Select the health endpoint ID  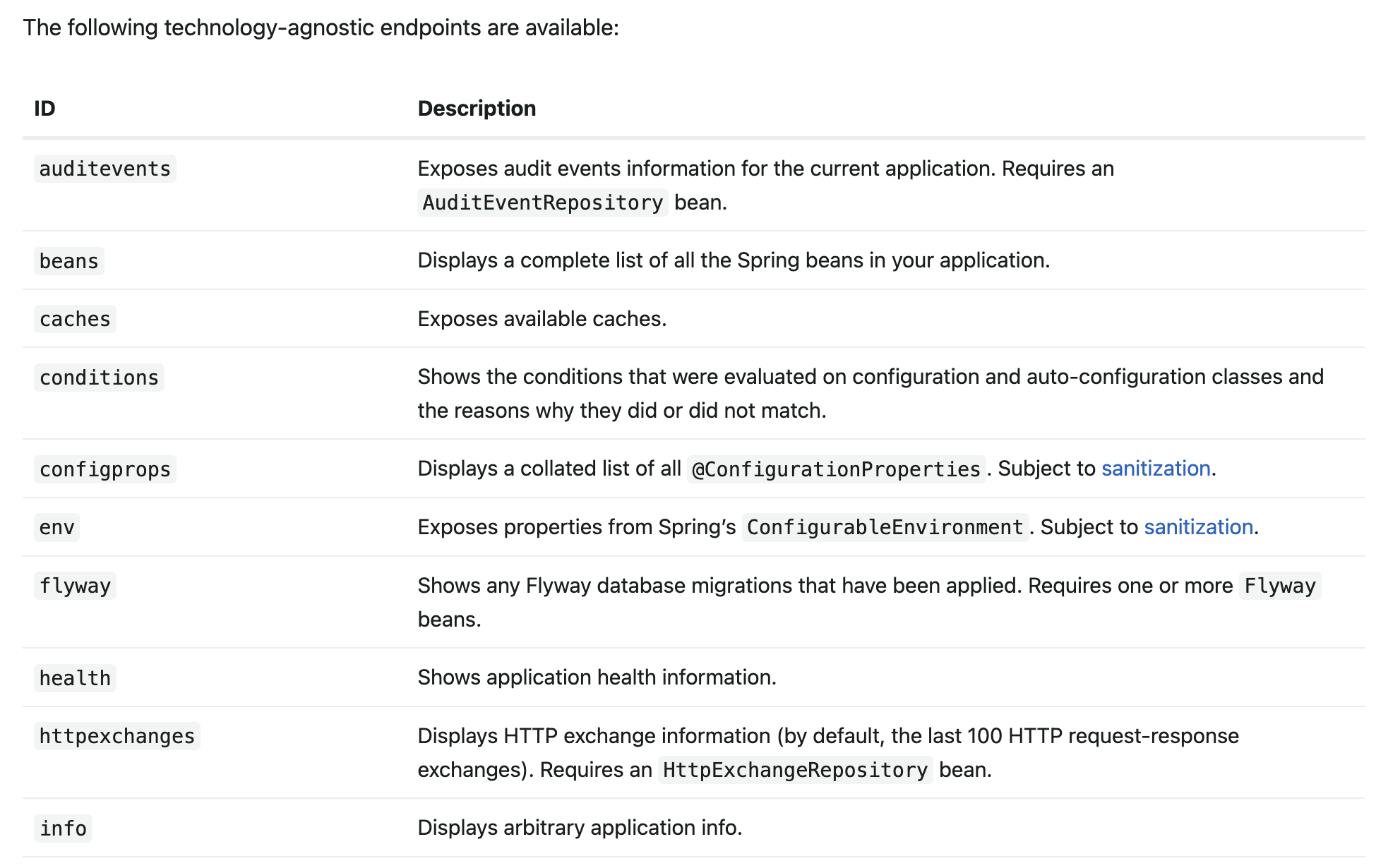75,678
